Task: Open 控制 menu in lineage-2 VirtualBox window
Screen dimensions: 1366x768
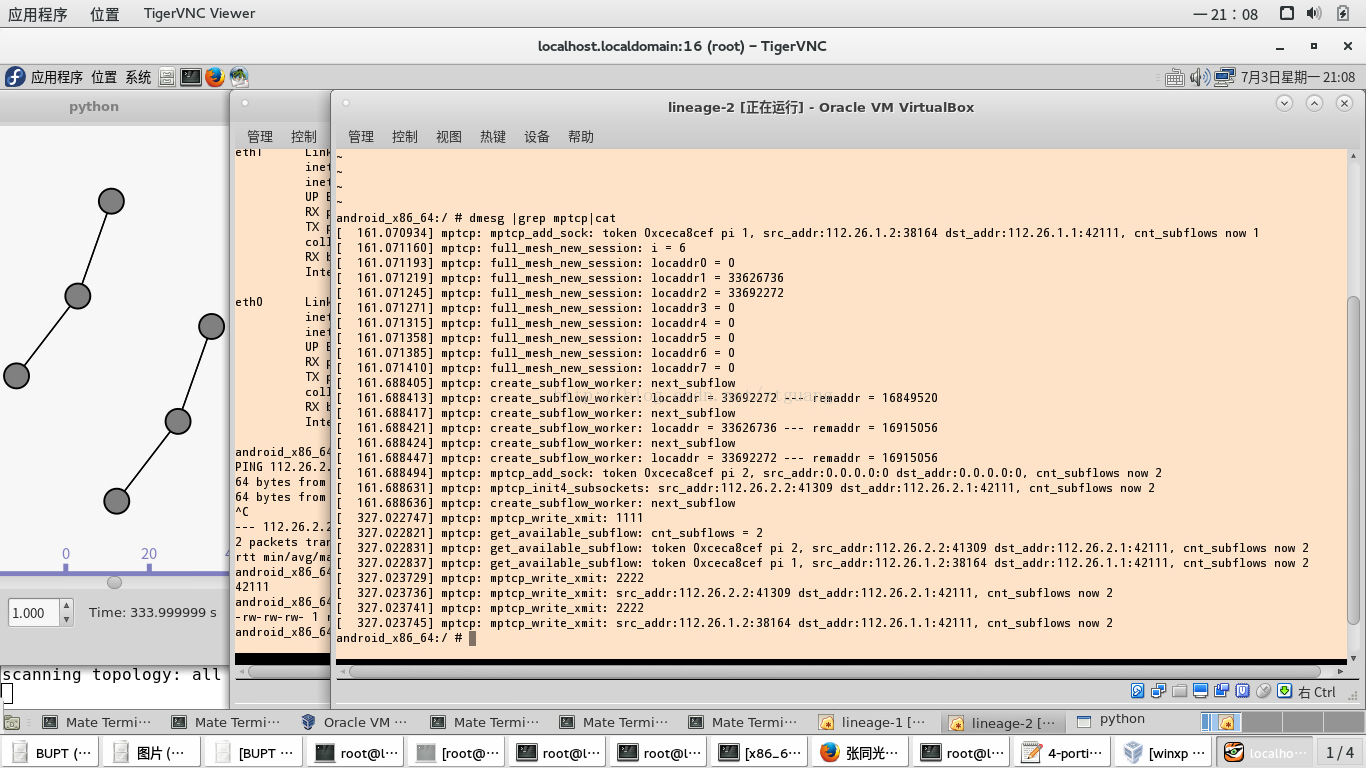Action: (405, 137)
